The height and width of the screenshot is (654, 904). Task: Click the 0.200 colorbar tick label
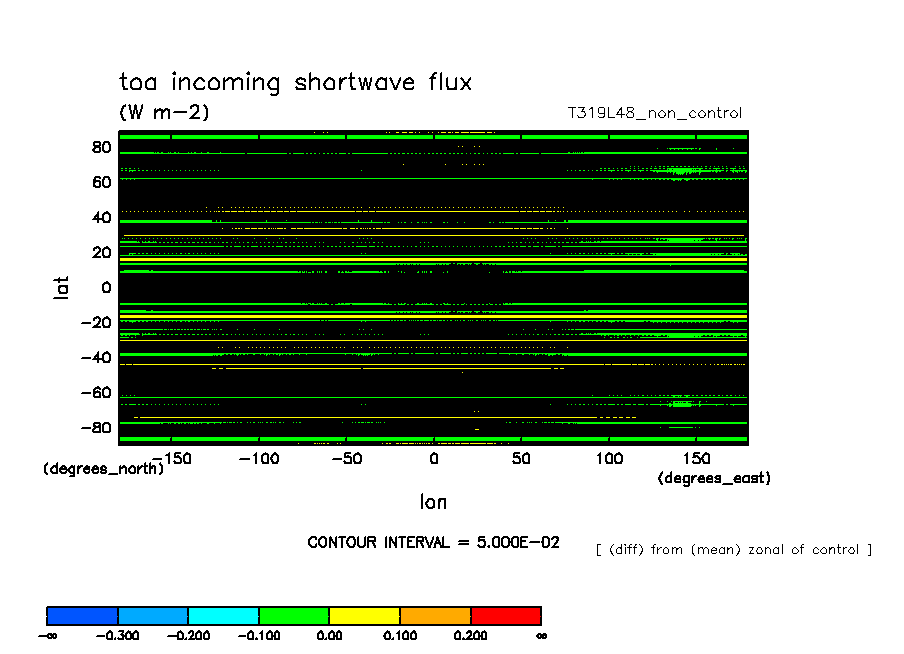[470, 635]
